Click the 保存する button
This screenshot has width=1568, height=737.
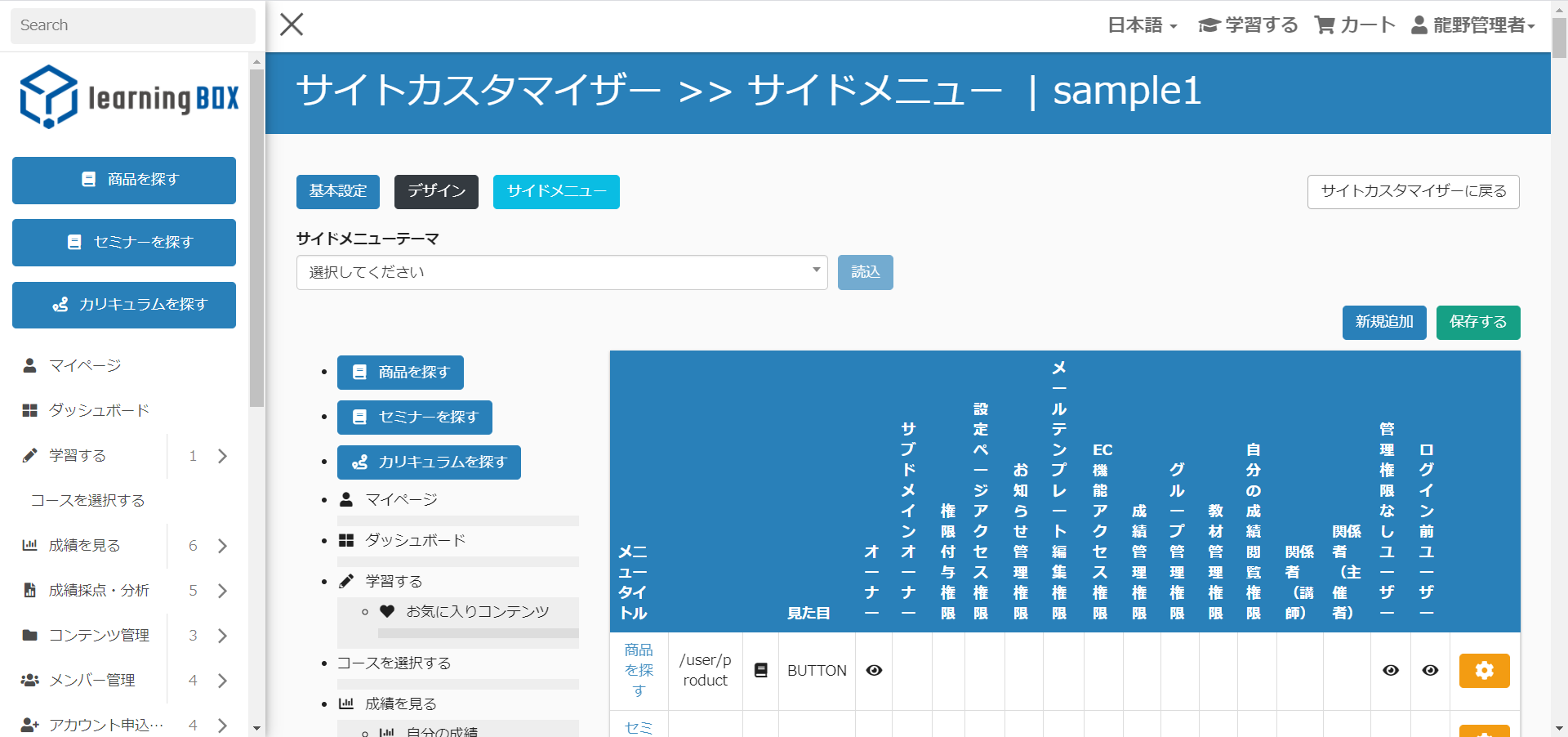pyautogui.click(x=1477, y=323)
